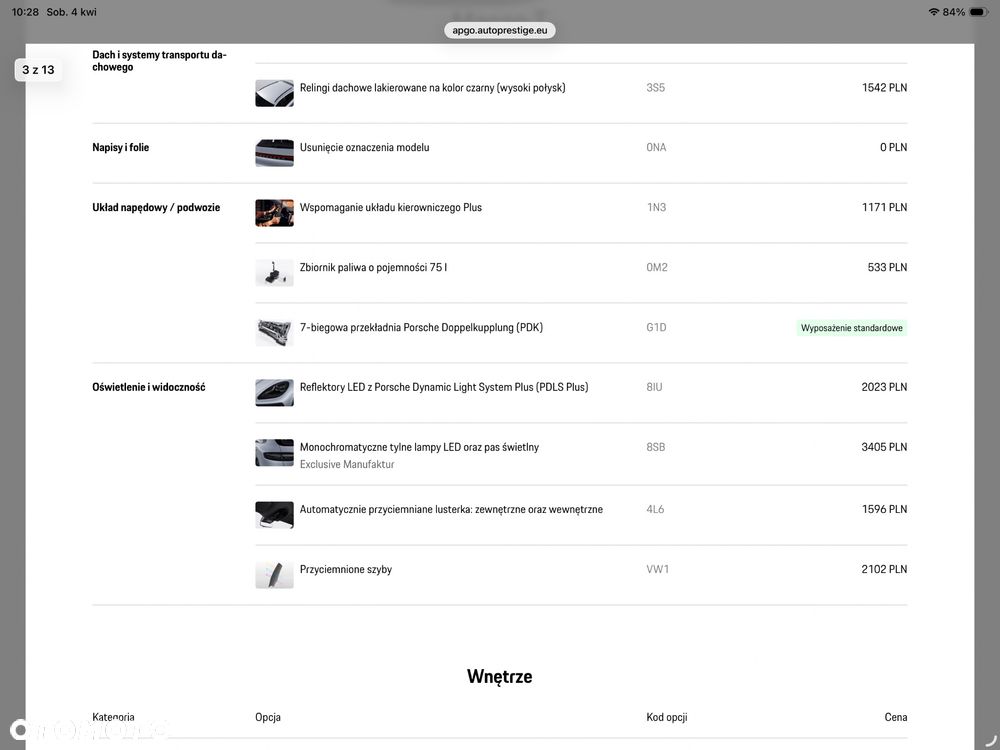This screenshot has height=750, width=1000.
Task: Select 'Zbiornik paliwa o pojemności 75 l'
Action: [373, 267]
